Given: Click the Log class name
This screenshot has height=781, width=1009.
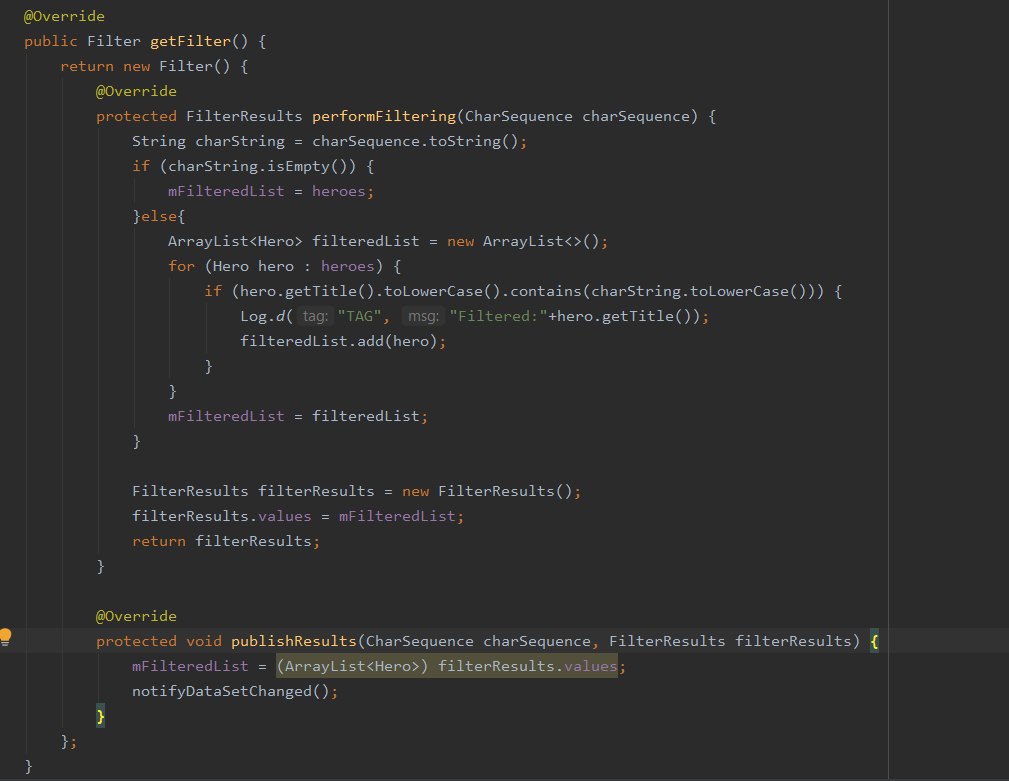Looking at the screenshot, I should point(253,317).
